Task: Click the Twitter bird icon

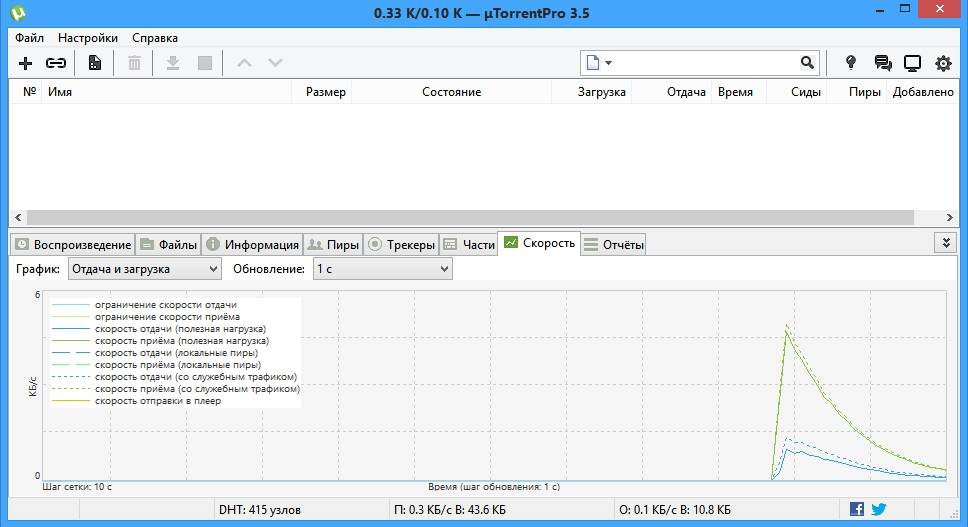Action: click(879, 509)
